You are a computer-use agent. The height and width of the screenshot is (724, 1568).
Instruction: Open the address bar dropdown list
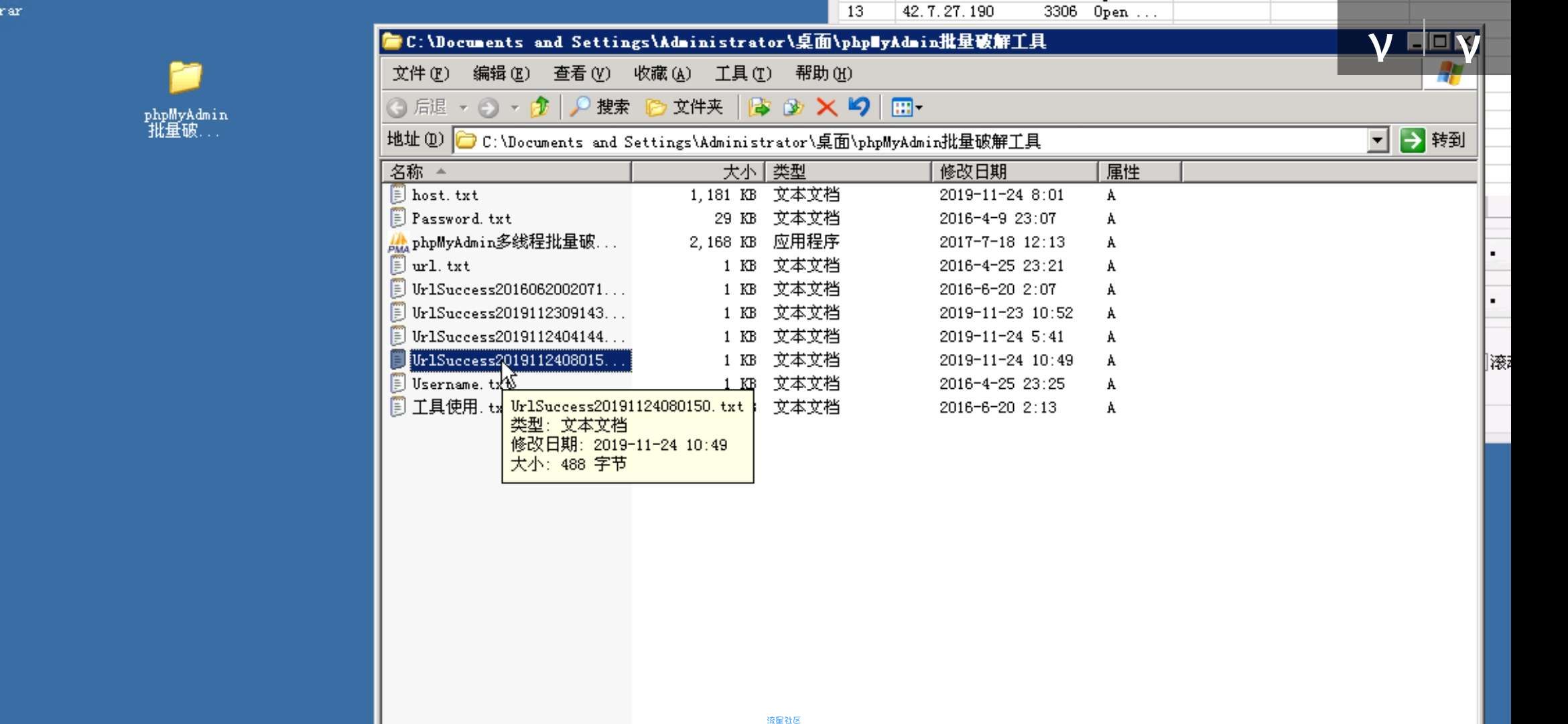1377,141
